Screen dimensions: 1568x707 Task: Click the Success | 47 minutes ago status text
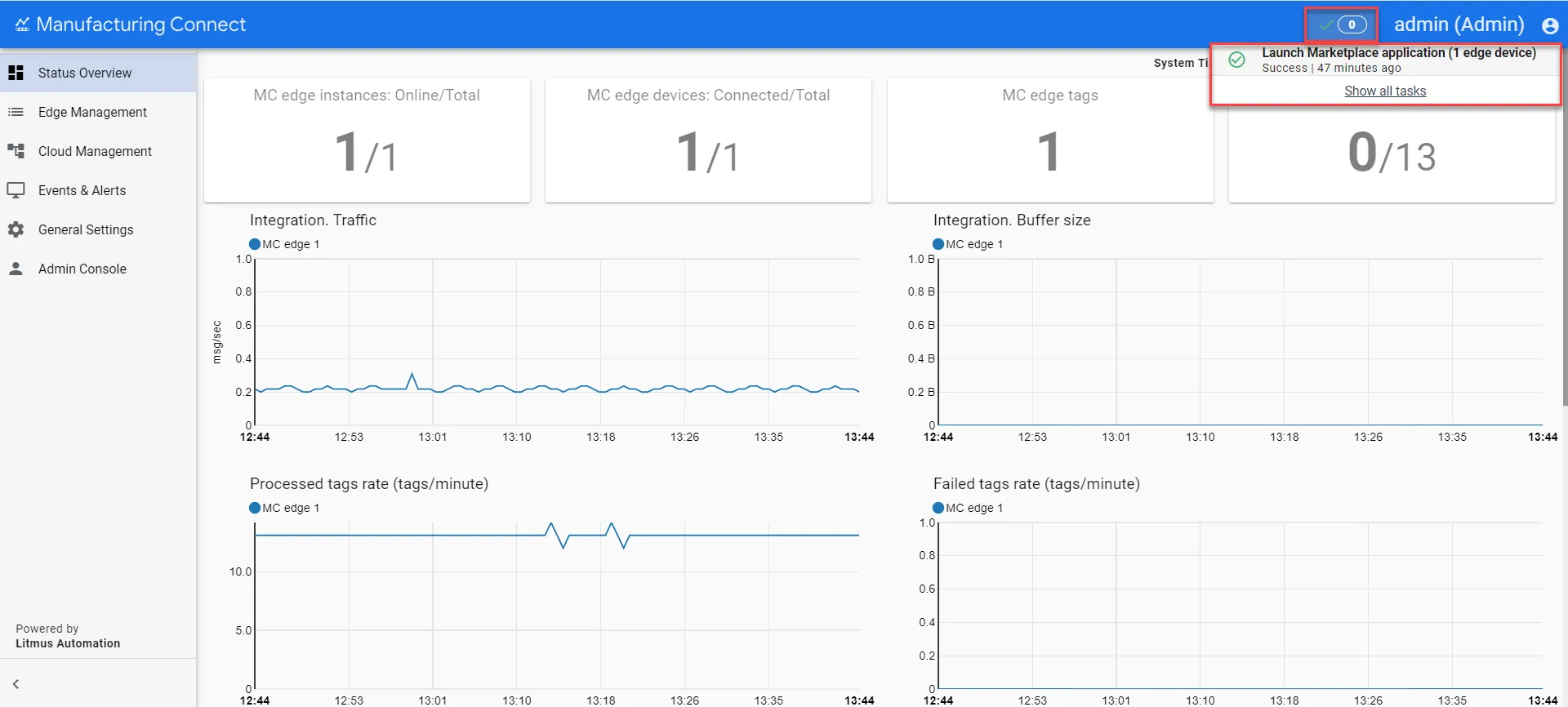point(1331,68)
